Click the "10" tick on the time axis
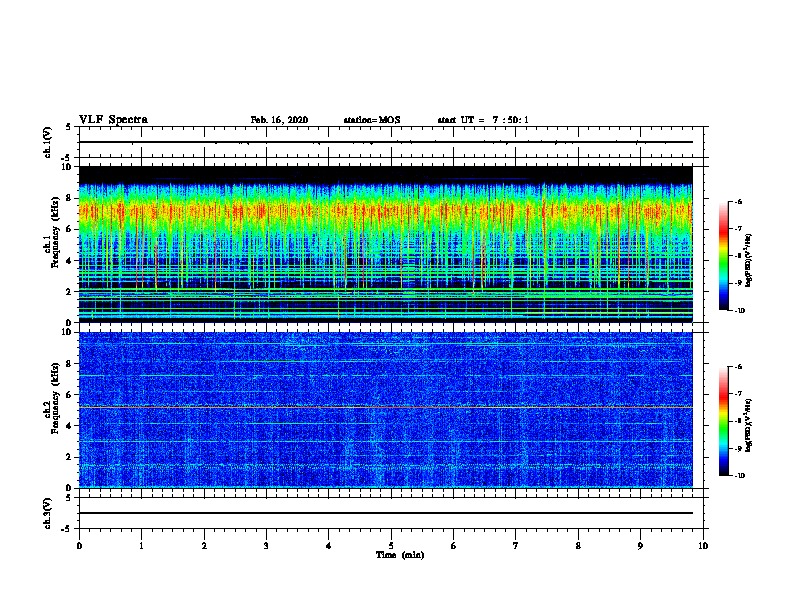The image size is (792, 612). coord(703,545)
